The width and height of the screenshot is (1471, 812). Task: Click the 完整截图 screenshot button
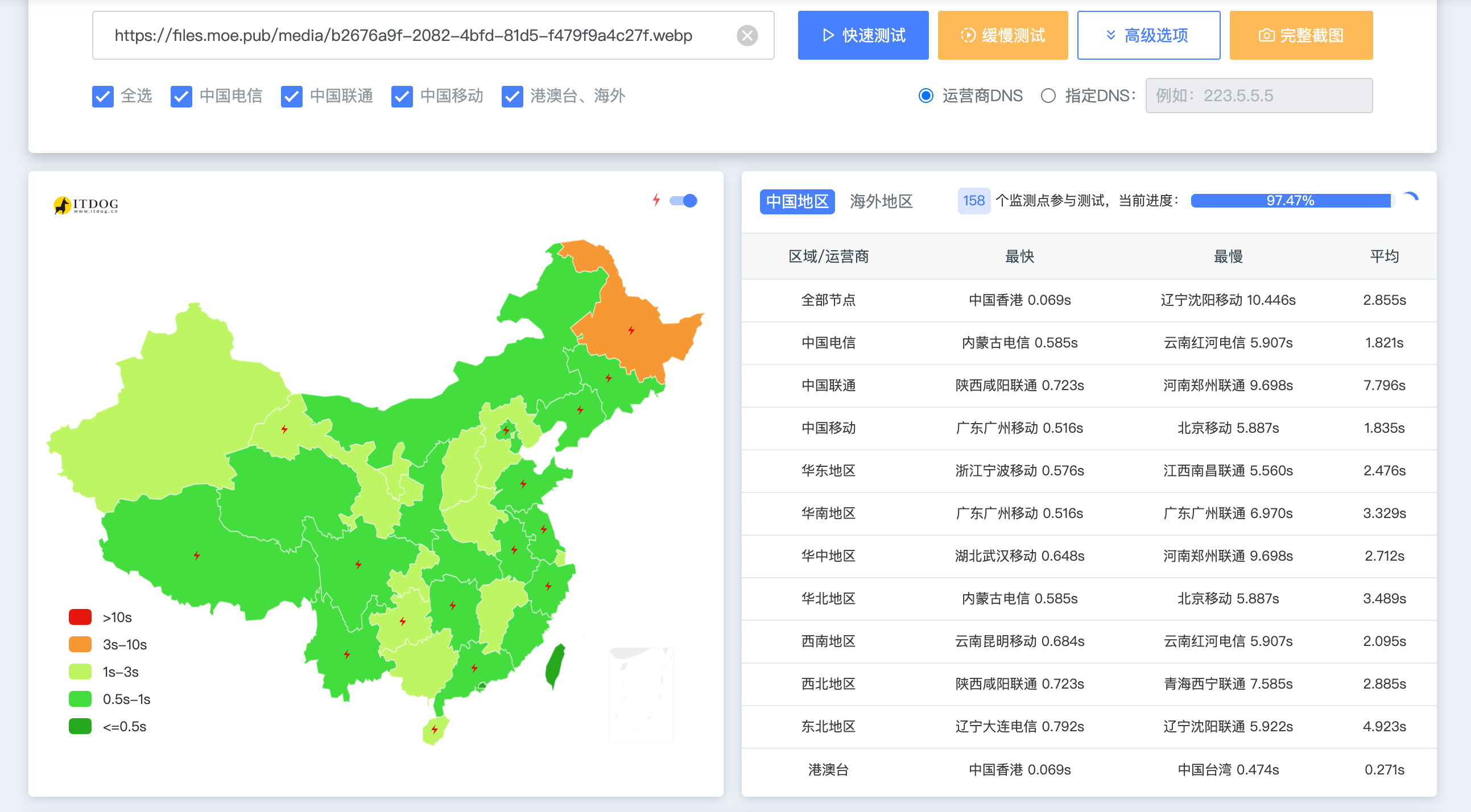1301,35
